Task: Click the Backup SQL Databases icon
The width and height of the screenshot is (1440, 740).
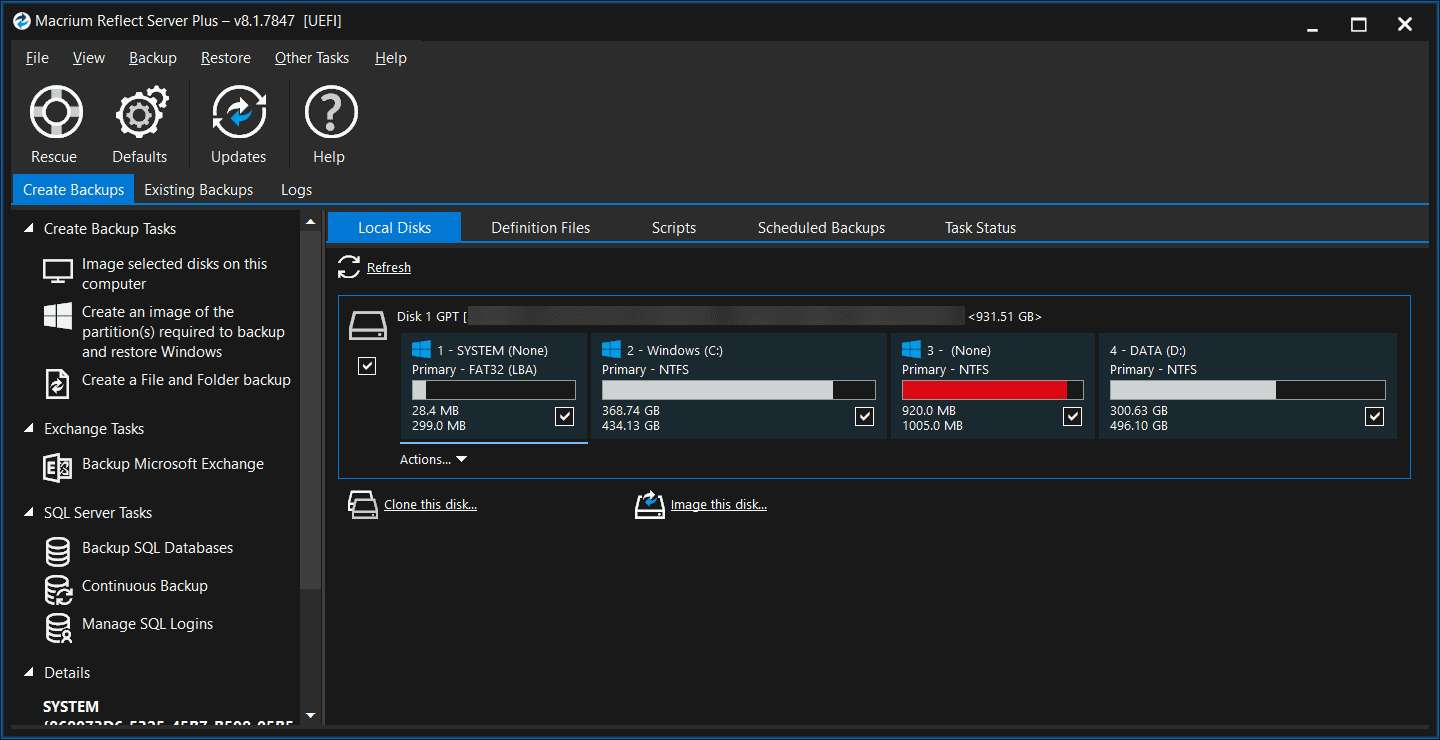Action: click(58, 550)
